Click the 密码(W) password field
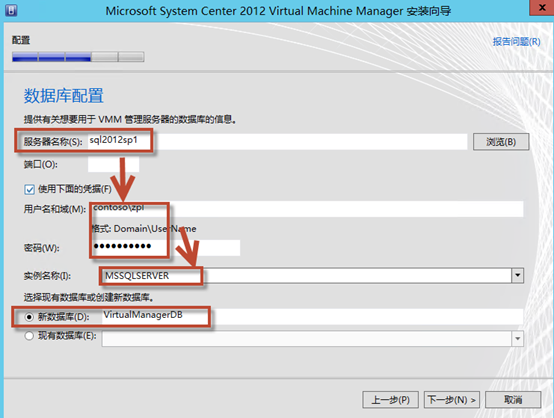The image size is (554, 418). 166,247
